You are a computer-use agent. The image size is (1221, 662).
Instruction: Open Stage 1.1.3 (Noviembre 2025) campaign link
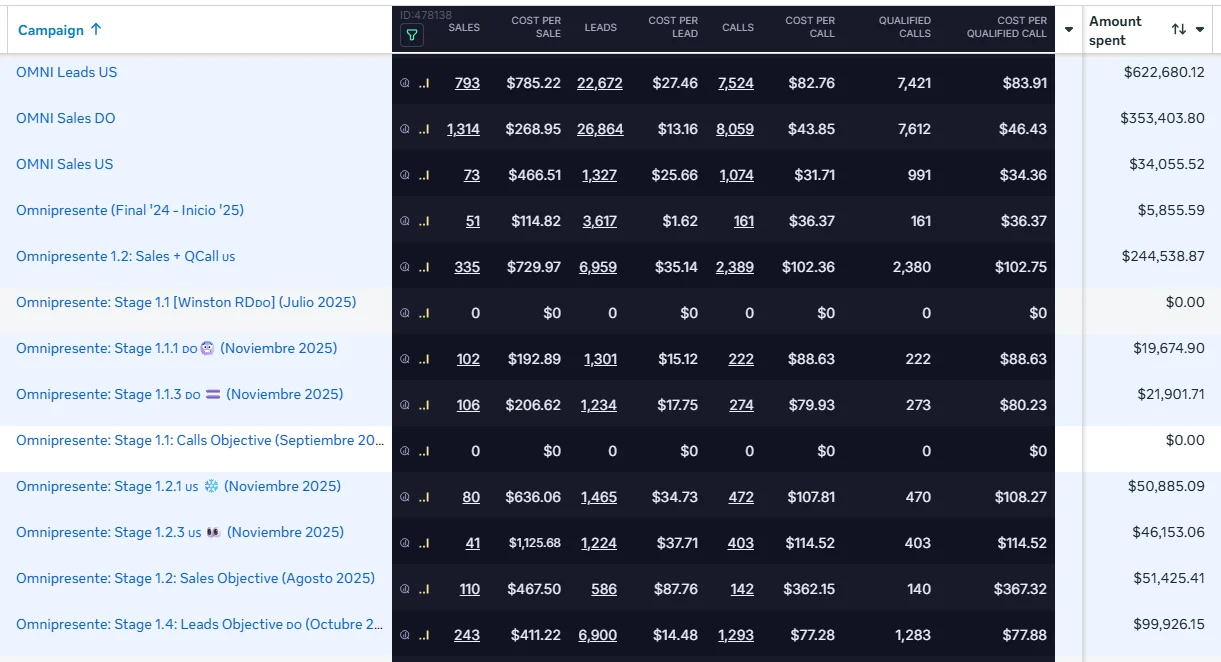coord(180,394)
